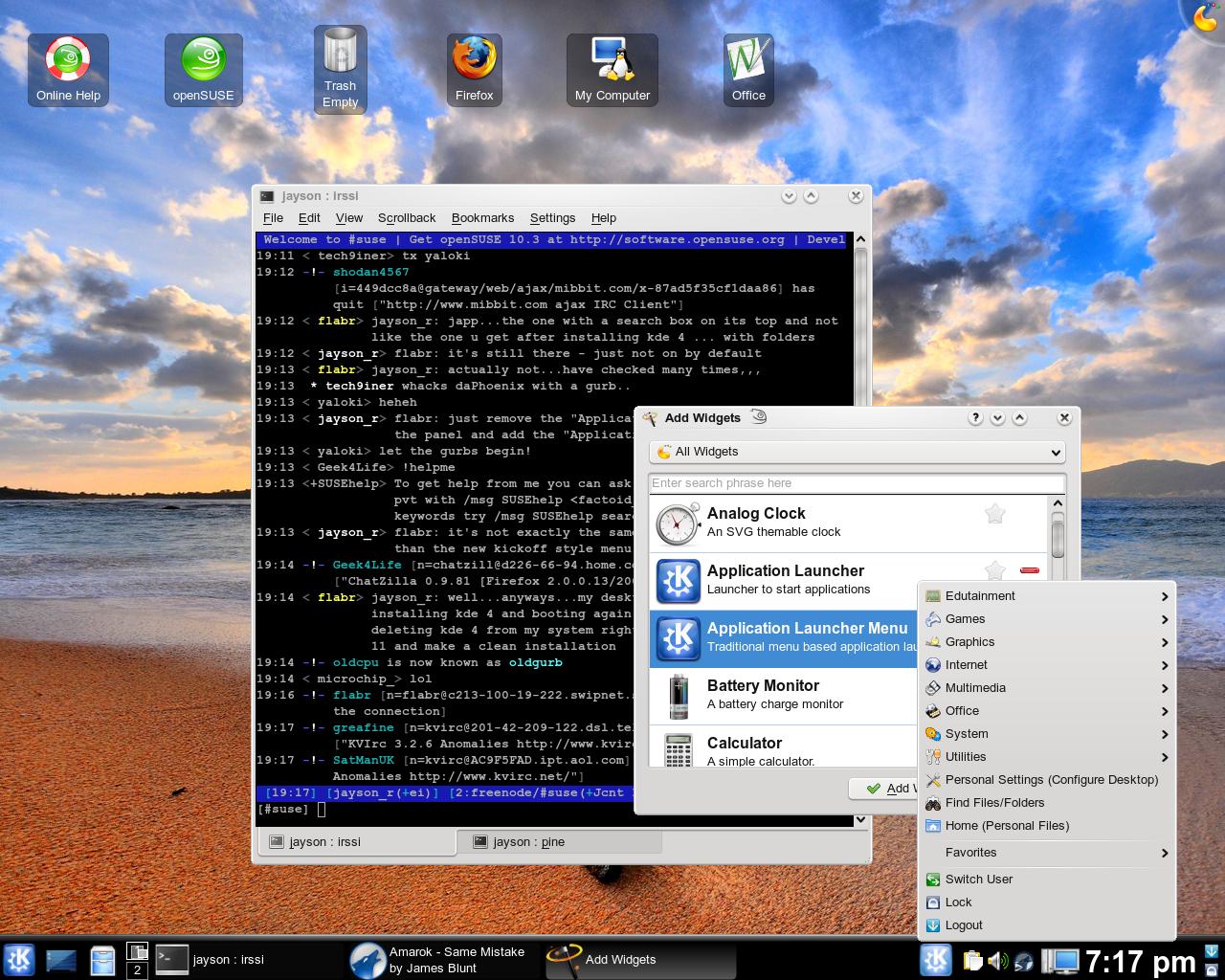1225x980 pixels.
Task: Click the network globe tray icon
Action: [x=1023, y=960]
